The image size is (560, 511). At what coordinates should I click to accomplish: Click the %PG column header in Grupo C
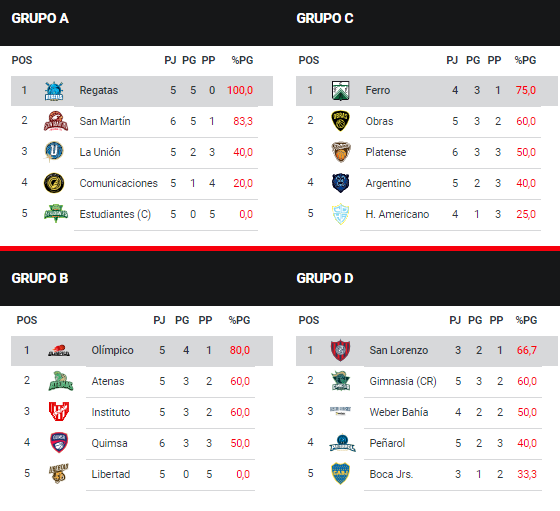pos(525,60)
